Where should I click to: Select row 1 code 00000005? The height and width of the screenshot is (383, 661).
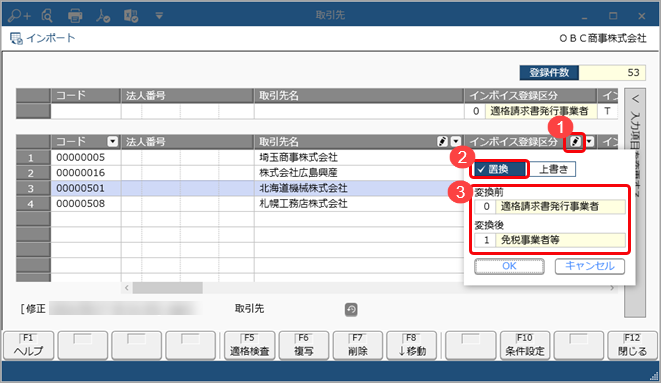[x=86, y=158]
